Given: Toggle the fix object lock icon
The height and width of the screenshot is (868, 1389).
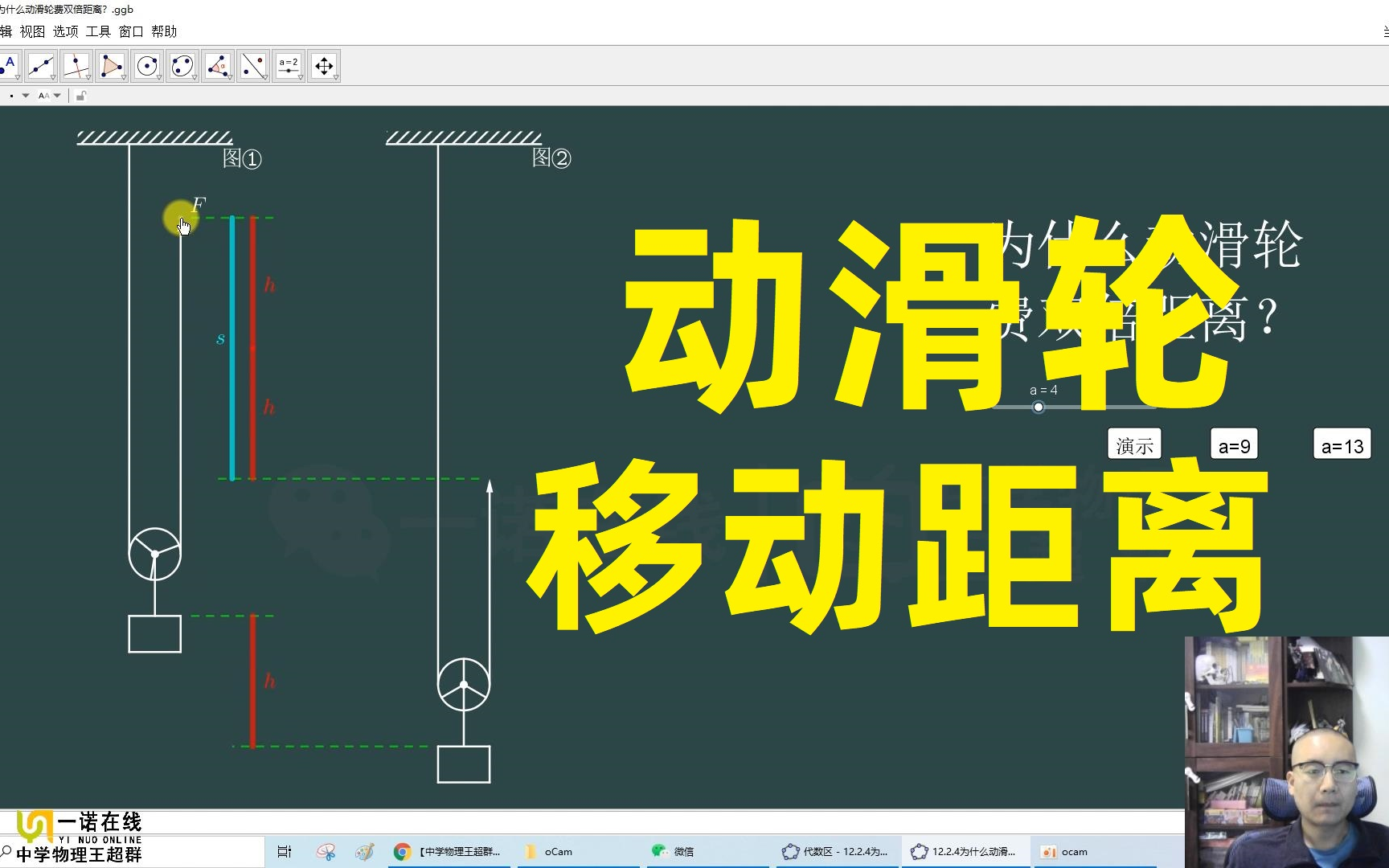Looking at the screenshot, I should [x=80, y=96].
